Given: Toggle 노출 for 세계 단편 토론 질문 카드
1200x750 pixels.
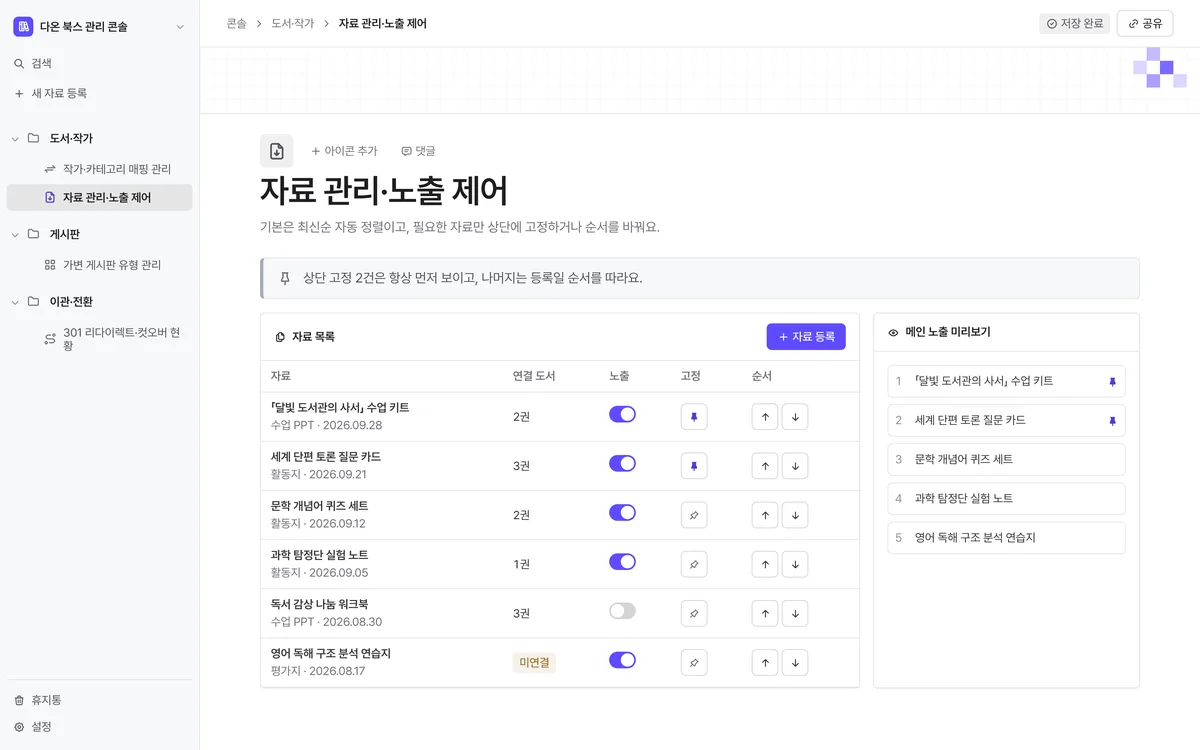Looking at the screenshot, I should click(622, 463).
